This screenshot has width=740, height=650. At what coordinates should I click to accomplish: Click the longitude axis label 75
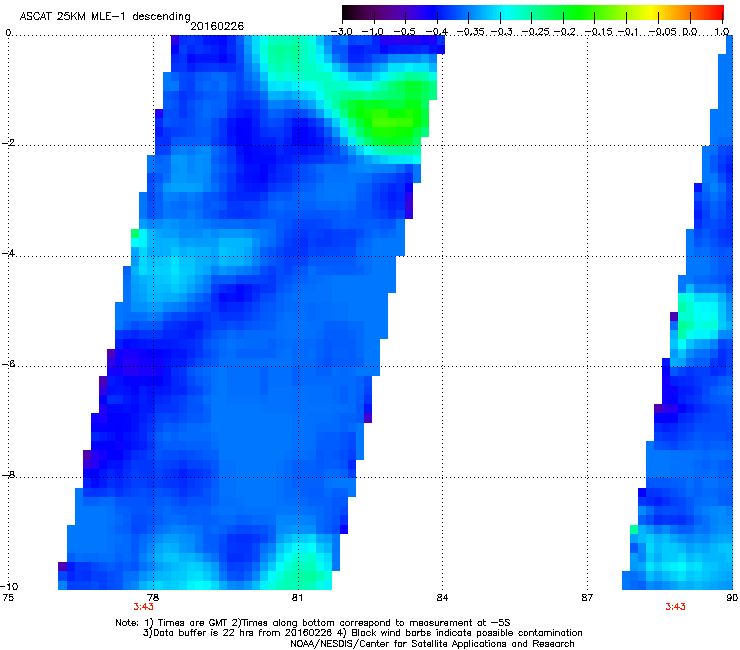tap(8, 598)
